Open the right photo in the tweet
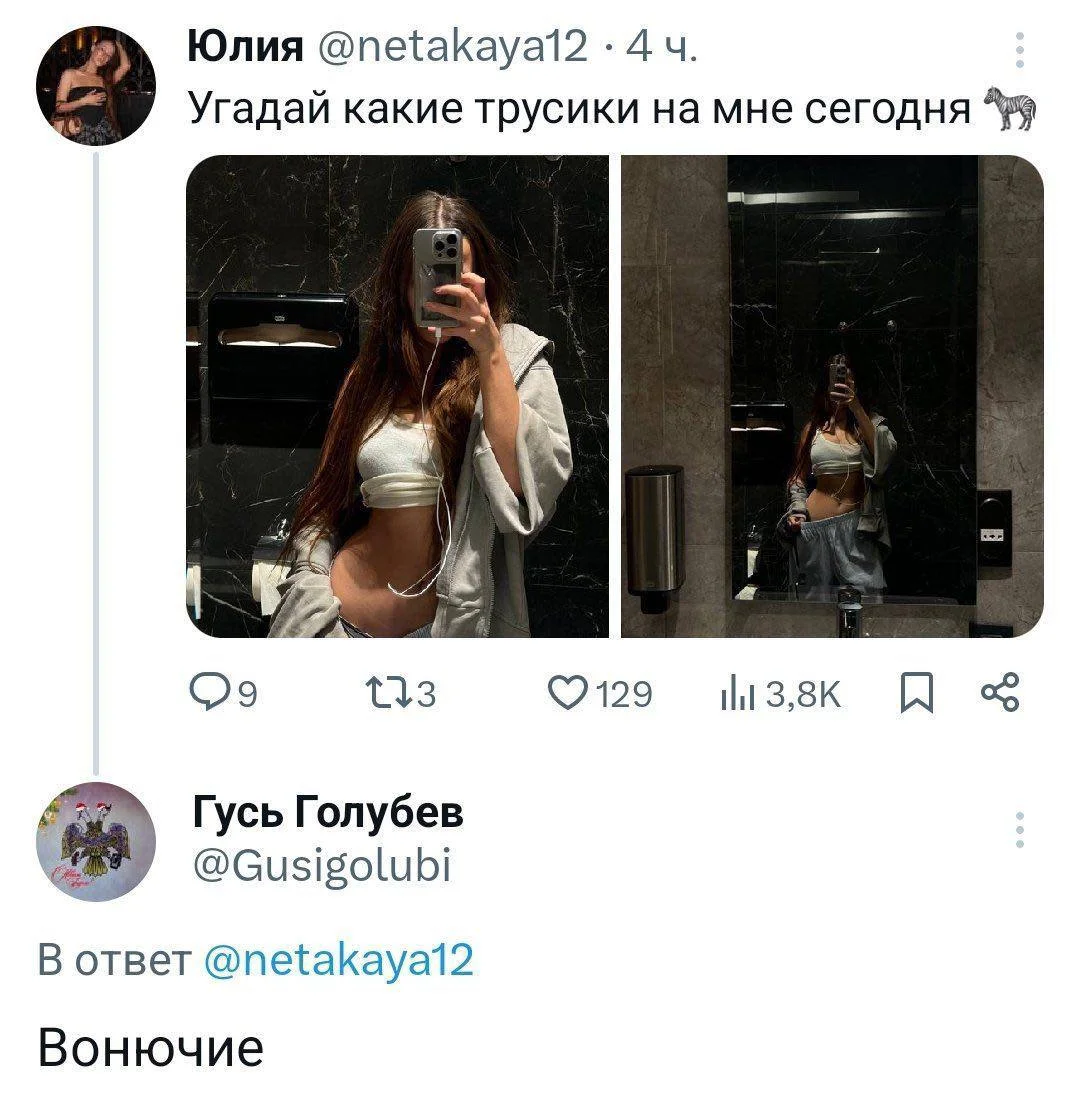The image size is (1080, 1100). [x=832, y=396]
